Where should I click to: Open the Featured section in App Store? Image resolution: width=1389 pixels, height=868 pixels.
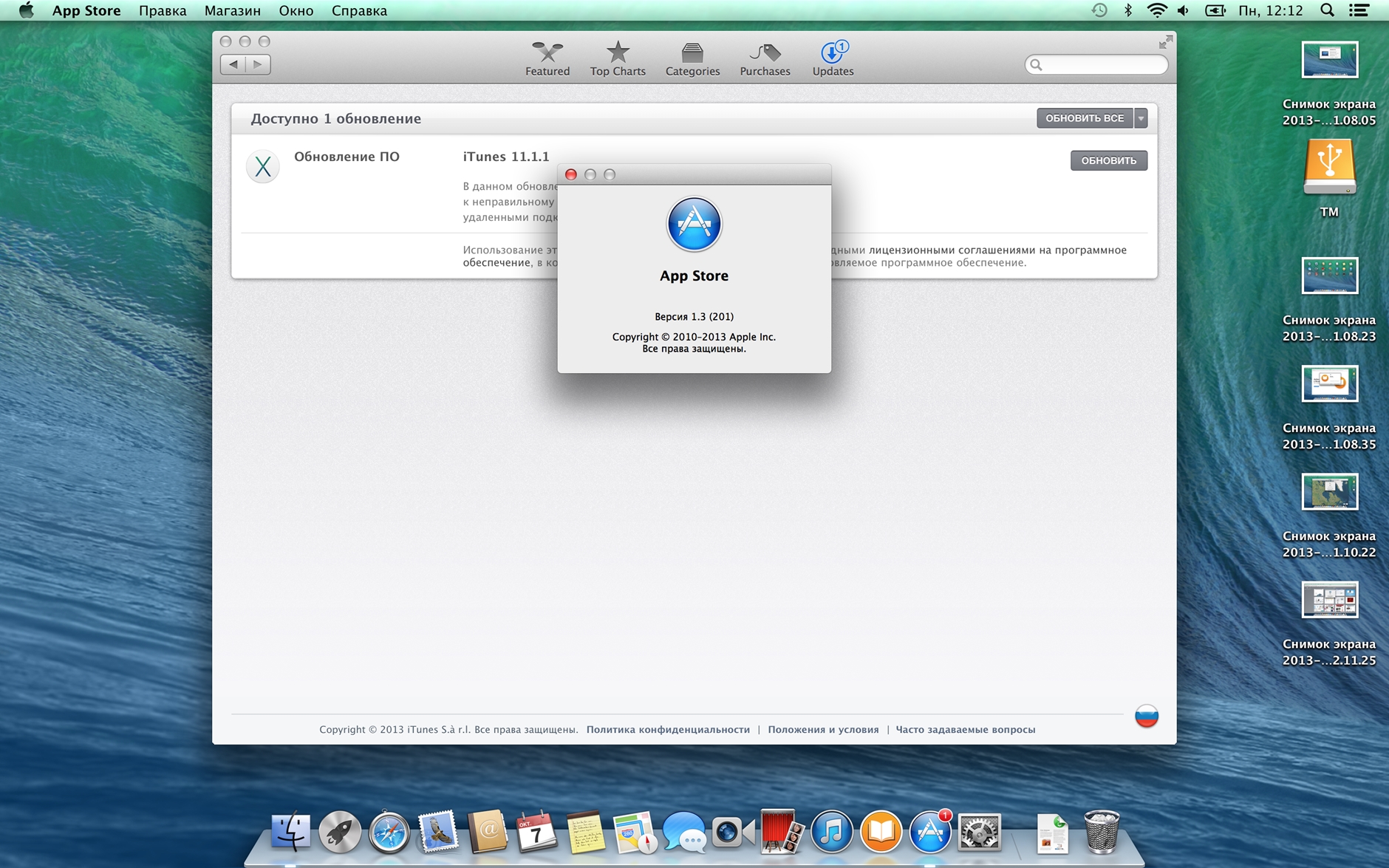pyautogui.click(x=547, y=58)
